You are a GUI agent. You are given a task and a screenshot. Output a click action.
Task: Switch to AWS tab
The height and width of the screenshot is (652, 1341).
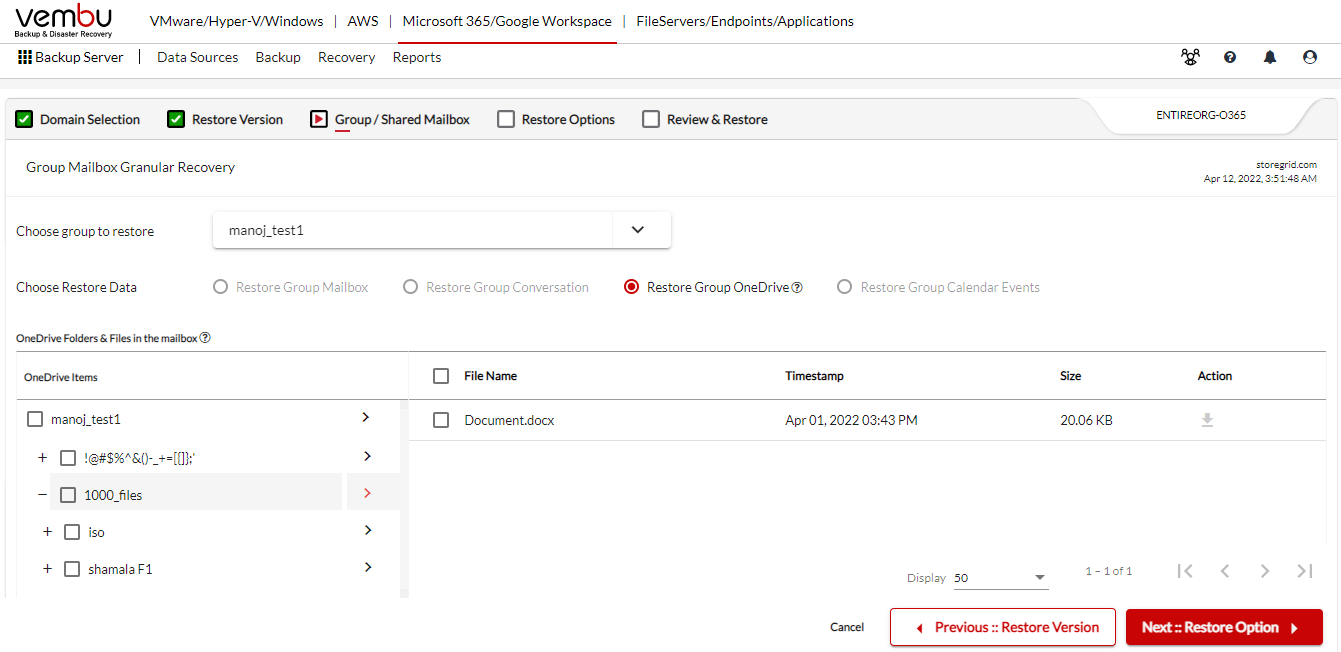coord(363,21)
